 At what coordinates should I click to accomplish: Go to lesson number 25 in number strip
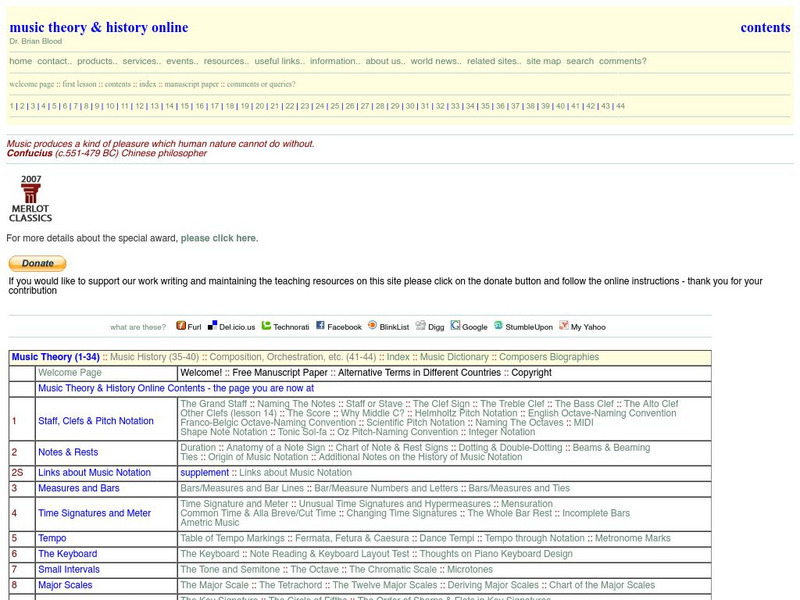(x=335, y=106)
